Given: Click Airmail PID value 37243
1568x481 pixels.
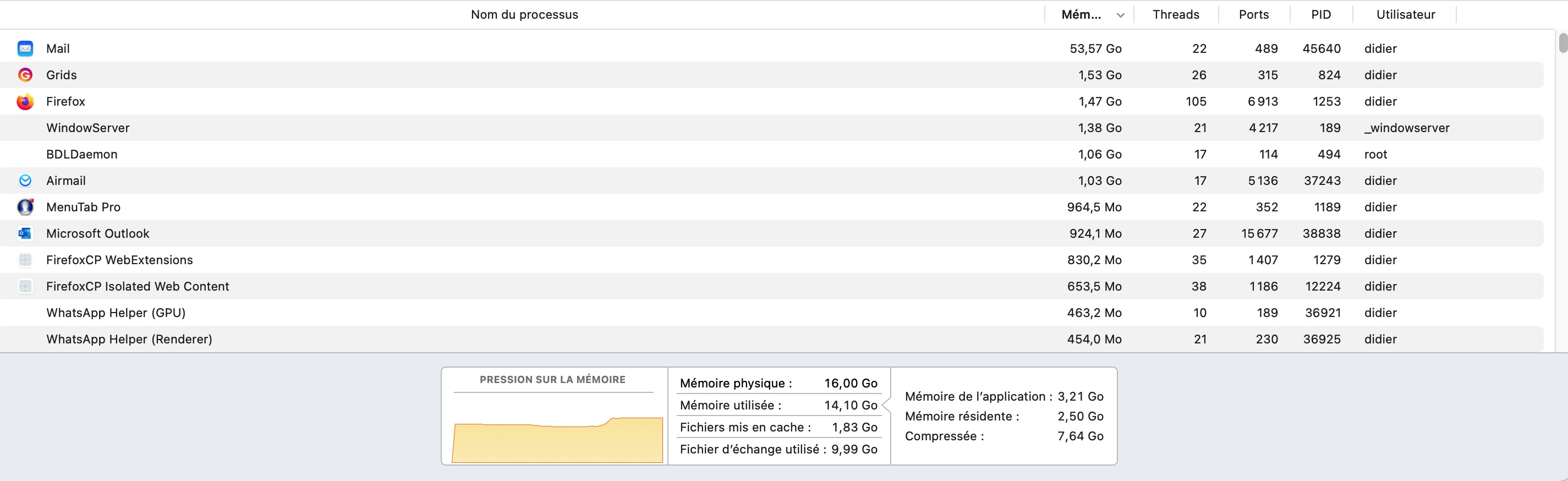Looking at the screenshot, I should pos(1322,181).
